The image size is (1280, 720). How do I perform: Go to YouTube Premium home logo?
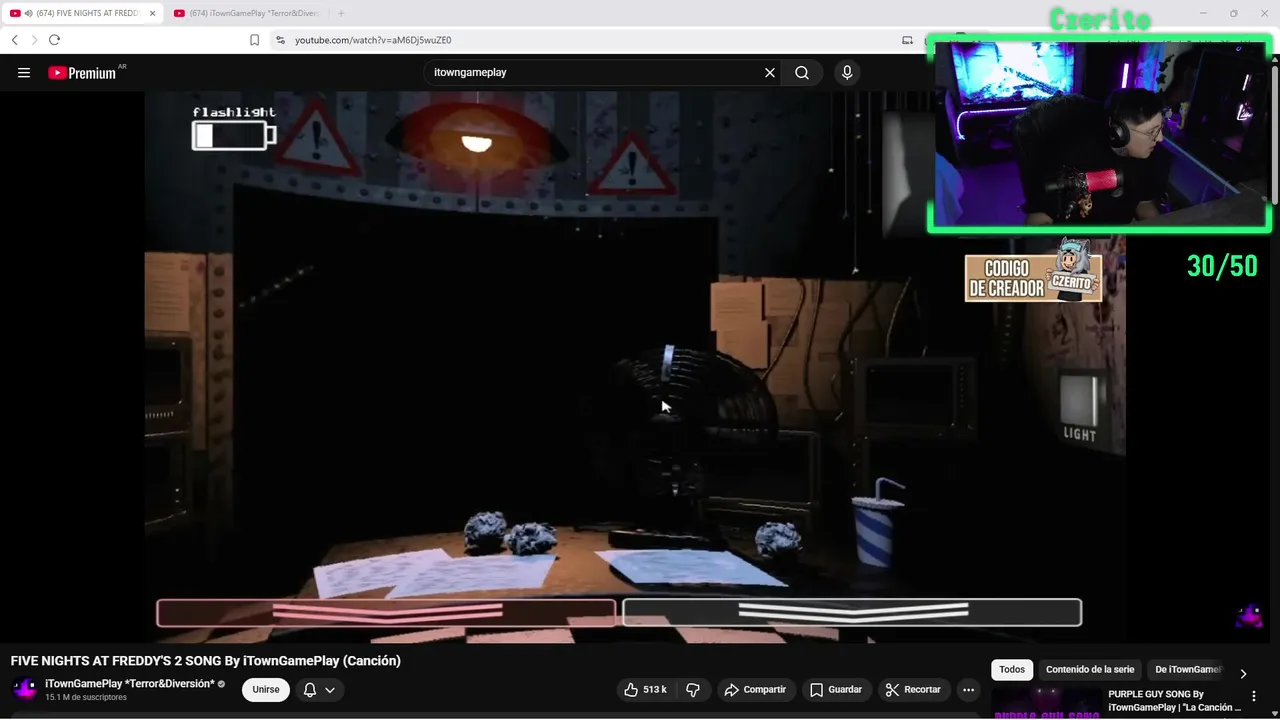tap(84, 73)
